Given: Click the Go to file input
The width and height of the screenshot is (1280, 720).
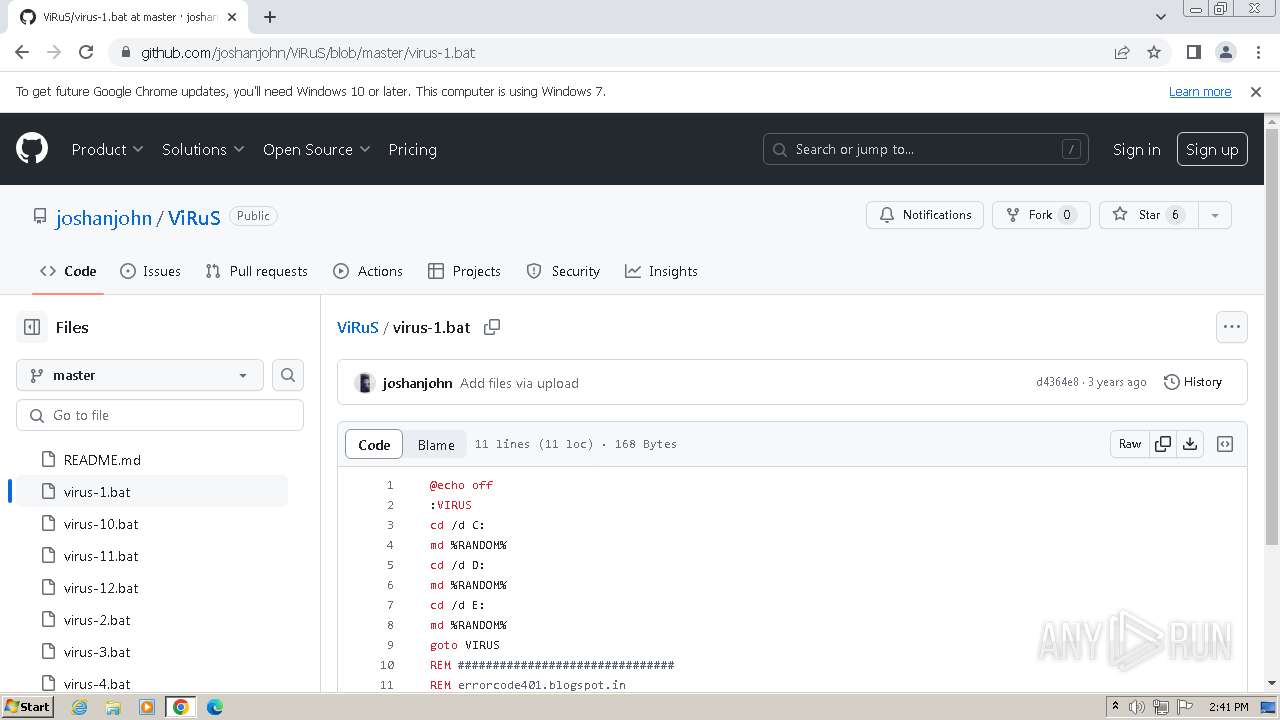Looking at the screenshot, I should (160, 415).
